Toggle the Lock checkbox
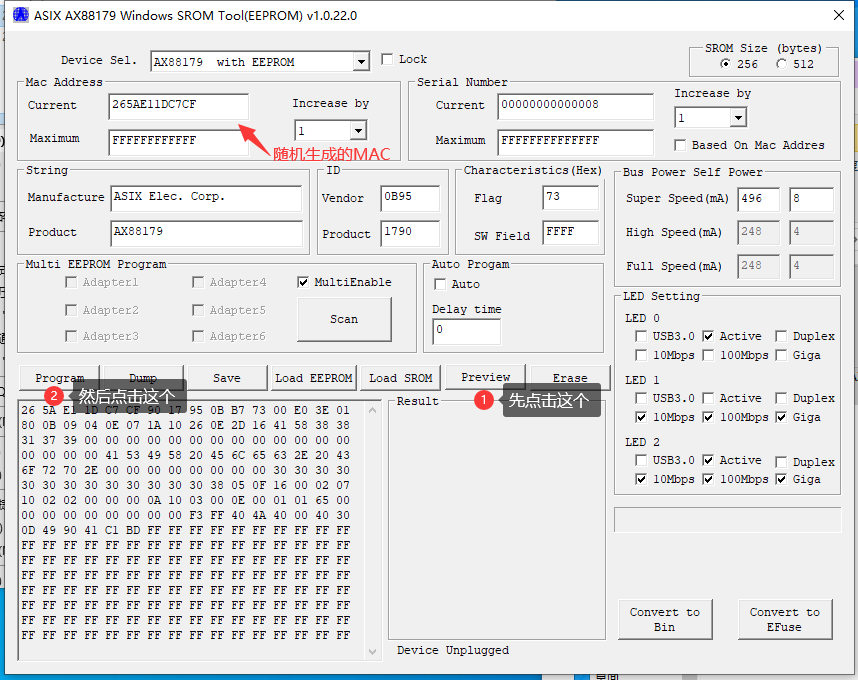 [387, 59]
